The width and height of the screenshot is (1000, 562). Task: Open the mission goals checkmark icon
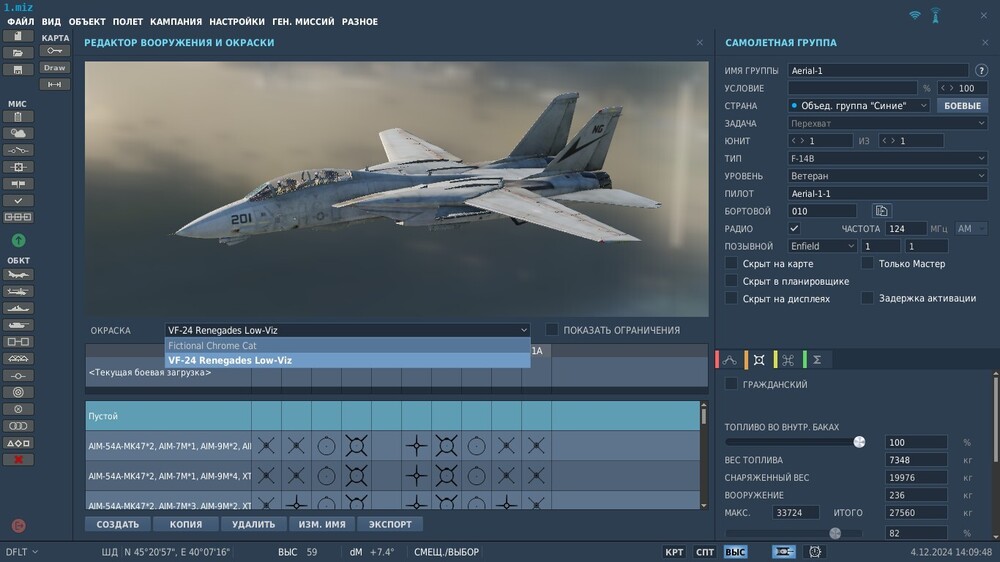pyautogui.click(x=18, y=200)
